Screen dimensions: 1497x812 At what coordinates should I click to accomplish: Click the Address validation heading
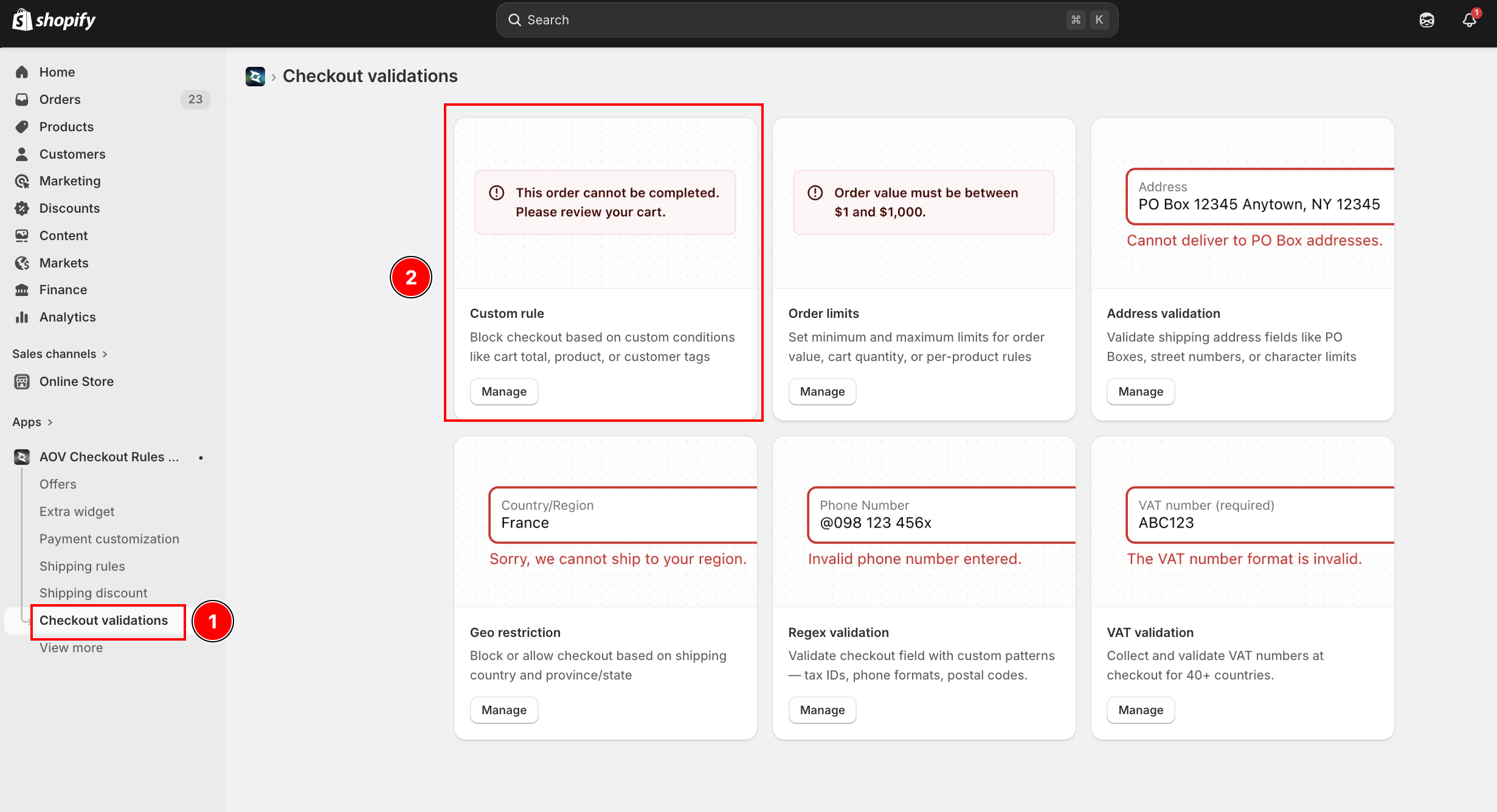click(1163, 314)
